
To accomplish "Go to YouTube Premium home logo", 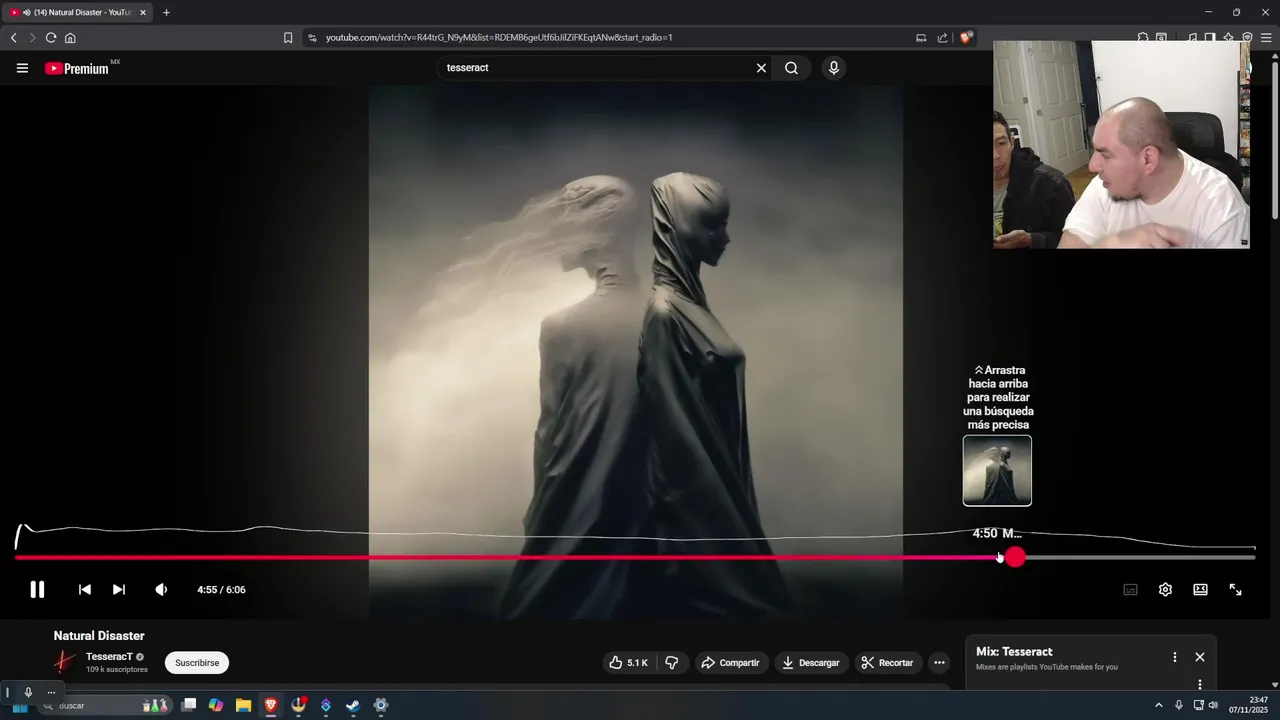I will 78,68.
